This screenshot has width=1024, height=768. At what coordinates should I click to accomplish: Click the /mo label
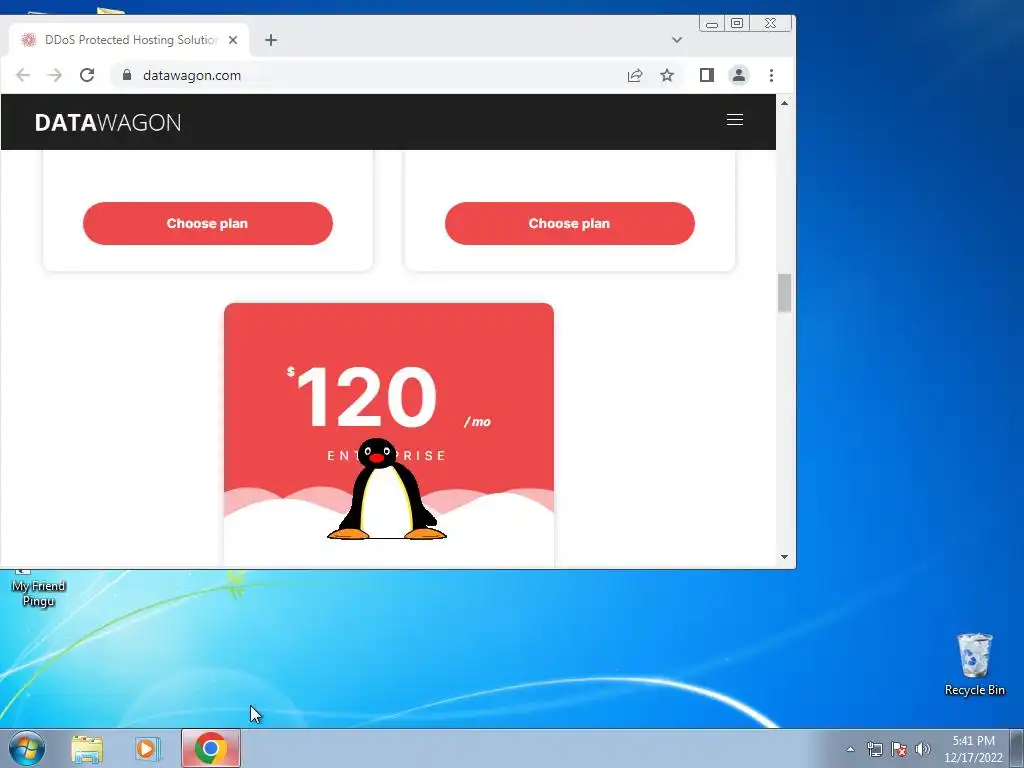[x=477, y=422]
